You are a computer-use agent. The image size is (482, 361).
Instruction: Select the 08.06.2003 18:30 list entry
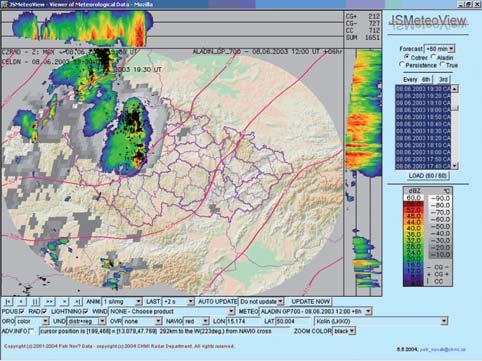point(423,131)
